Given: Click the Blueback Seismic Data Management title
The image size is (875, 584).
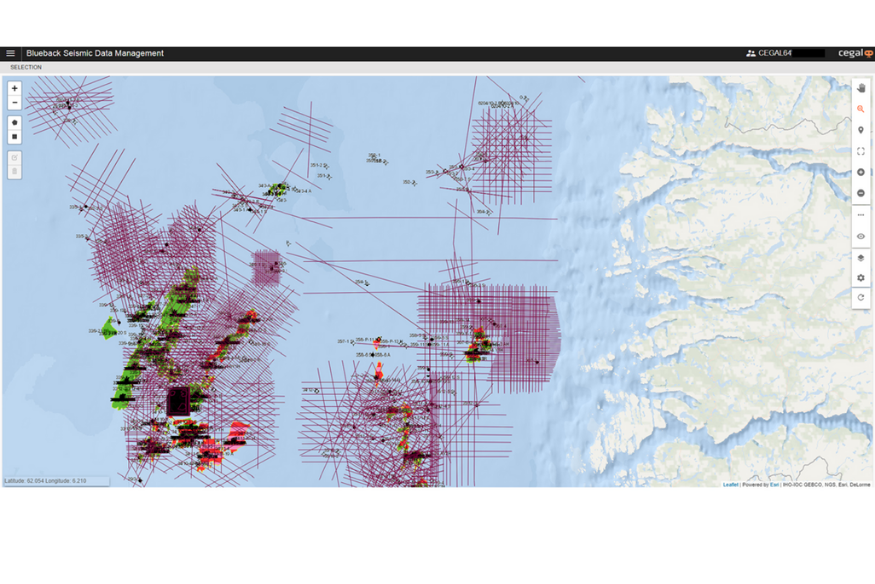Looking at the screenshot, I should pos(95,54).
